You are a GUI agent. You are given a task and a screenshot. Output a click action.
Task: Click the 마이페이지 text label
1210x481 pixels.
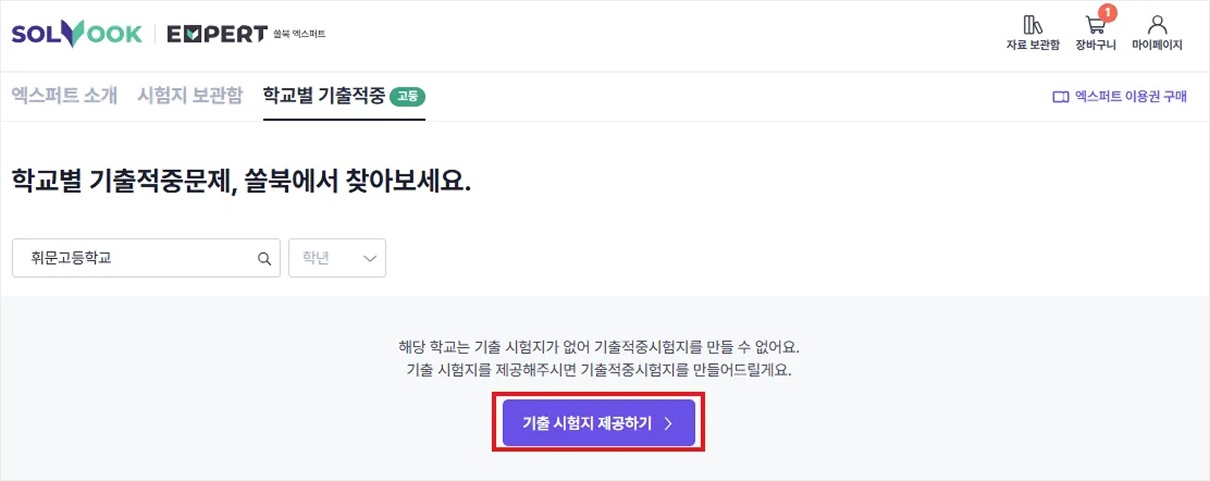pos(1157,45)
